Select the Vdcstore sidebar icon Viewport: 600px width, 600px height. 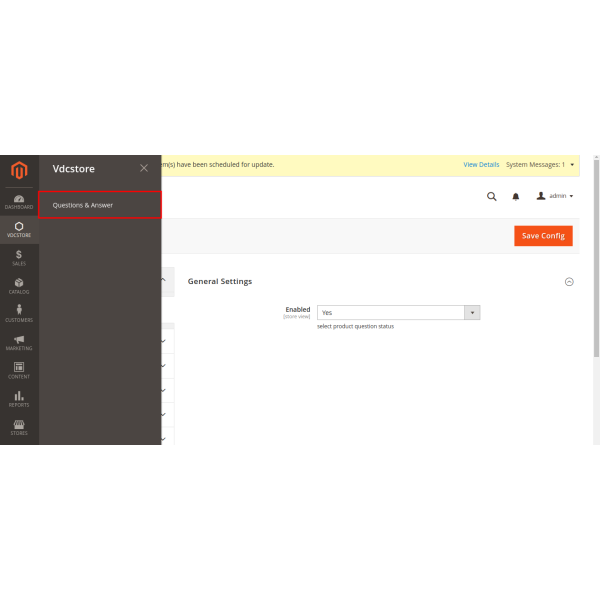pyautogui.click(x=19, y=229)
